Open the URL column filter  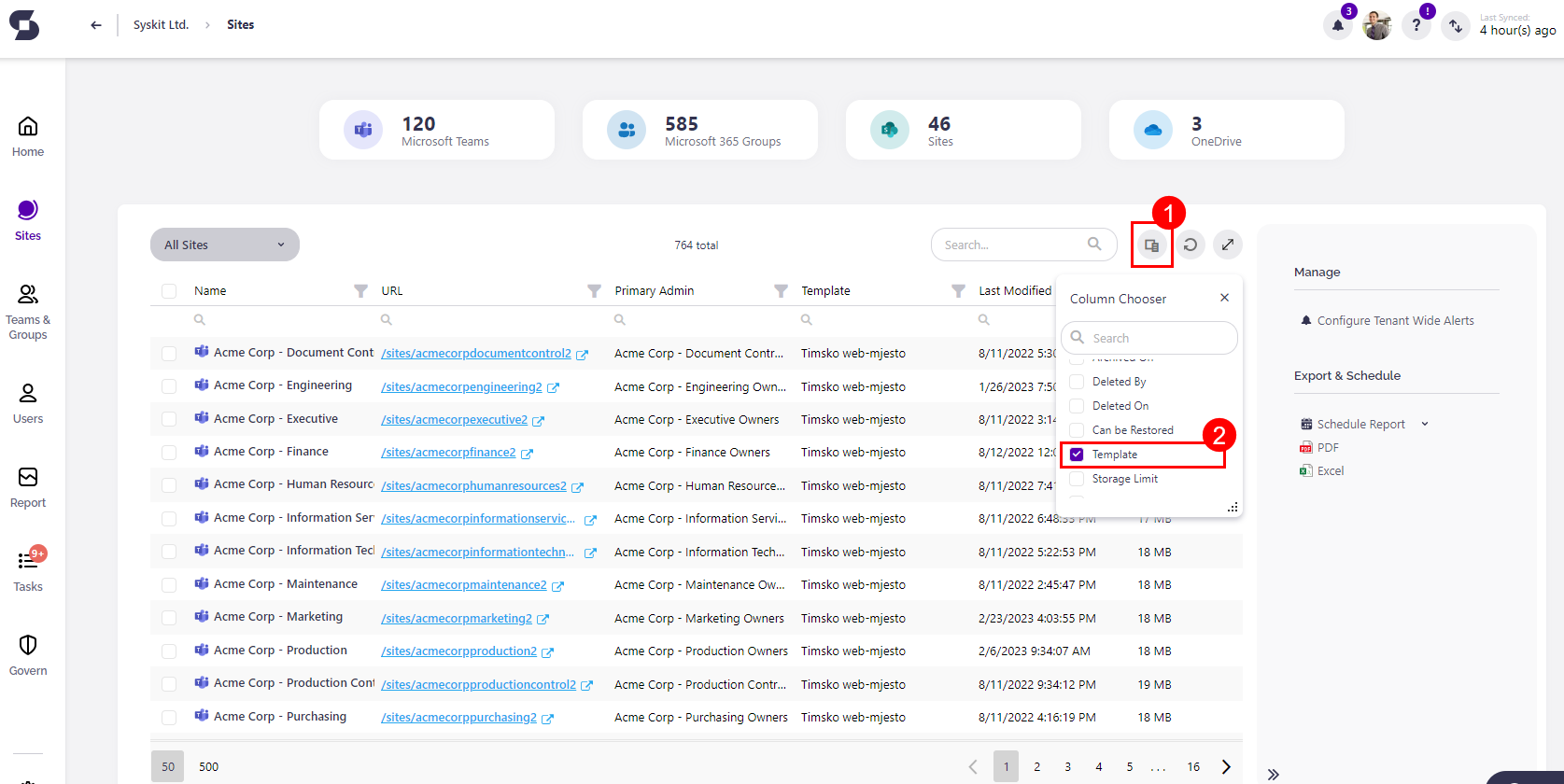(594, 291)
